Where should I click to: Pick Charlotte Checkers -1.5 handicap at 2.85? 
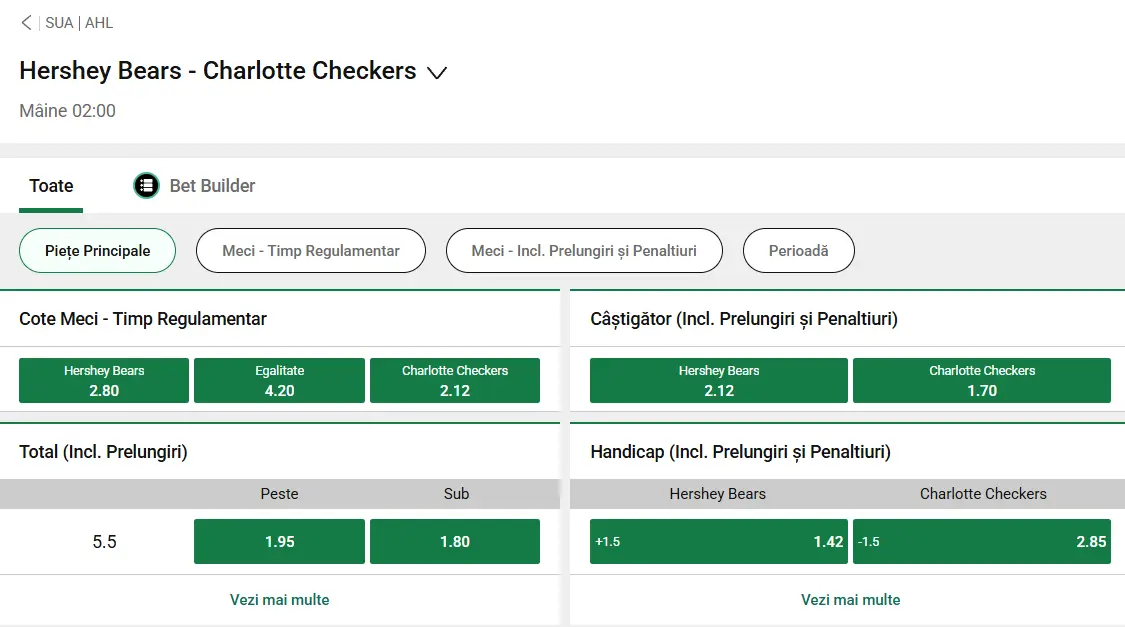point(981,541)
